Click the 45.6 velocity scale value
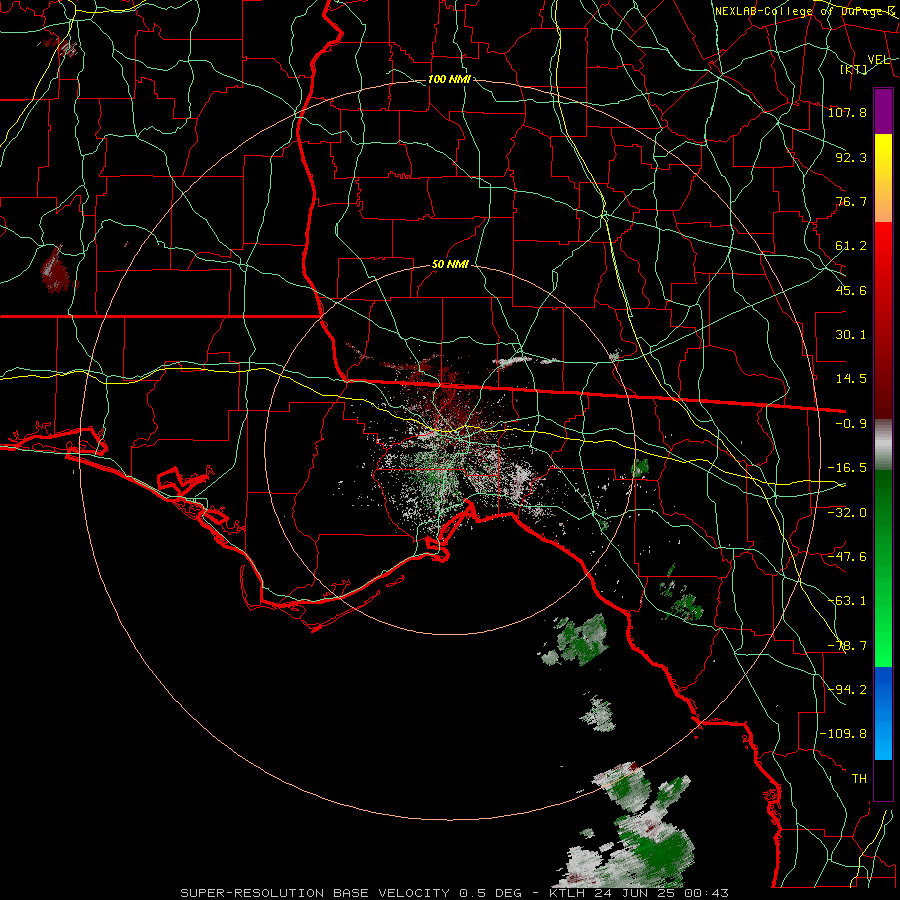This screenshot has width=900, height=900. [x=851, y=290]
